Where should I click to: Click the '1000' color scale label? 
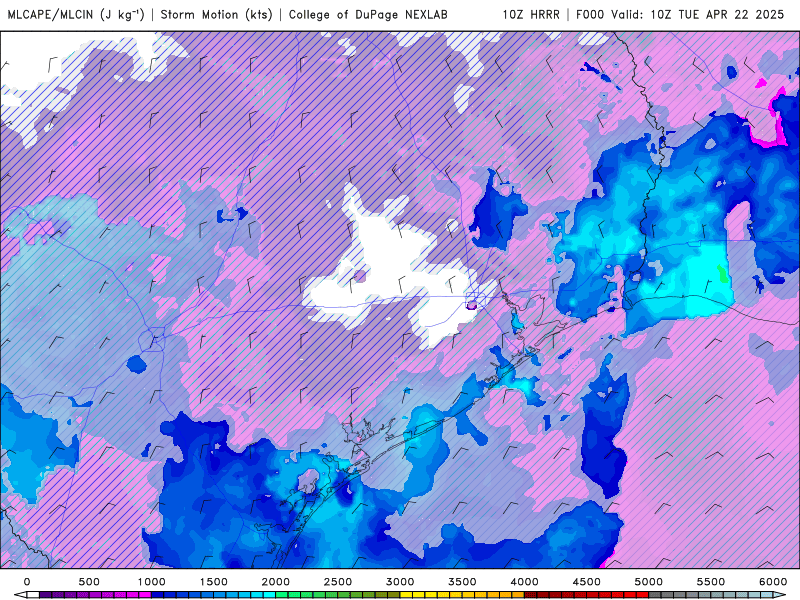point(151,582)
